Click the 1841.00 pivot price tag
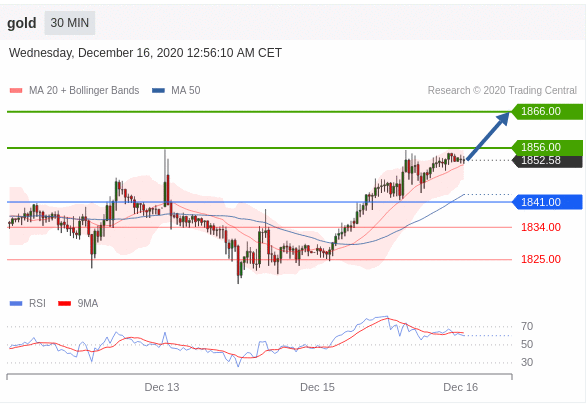588x406 pixels. tap(547, 202)
